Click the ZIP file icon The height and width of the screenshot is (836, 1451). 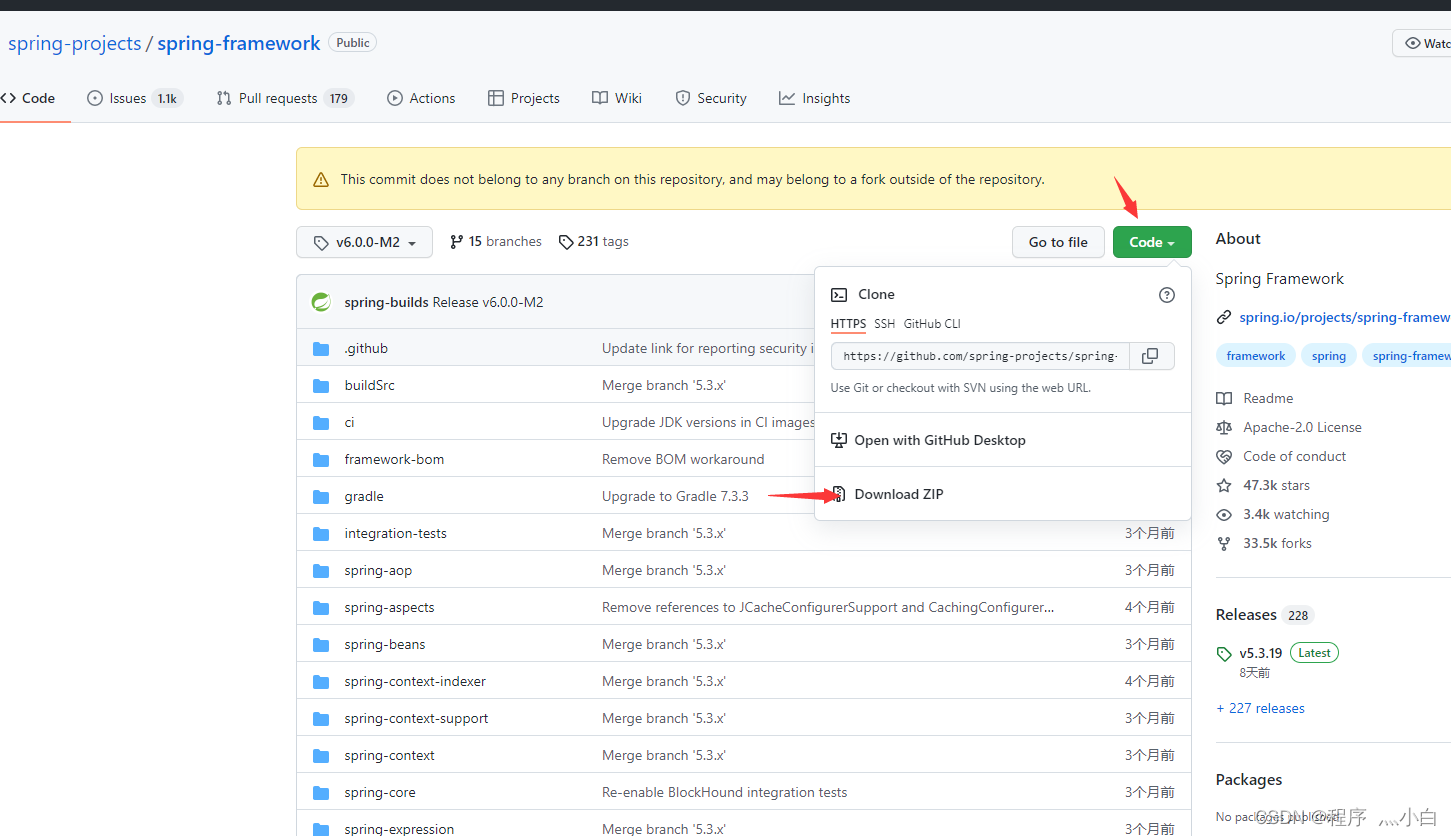point(839,494)
